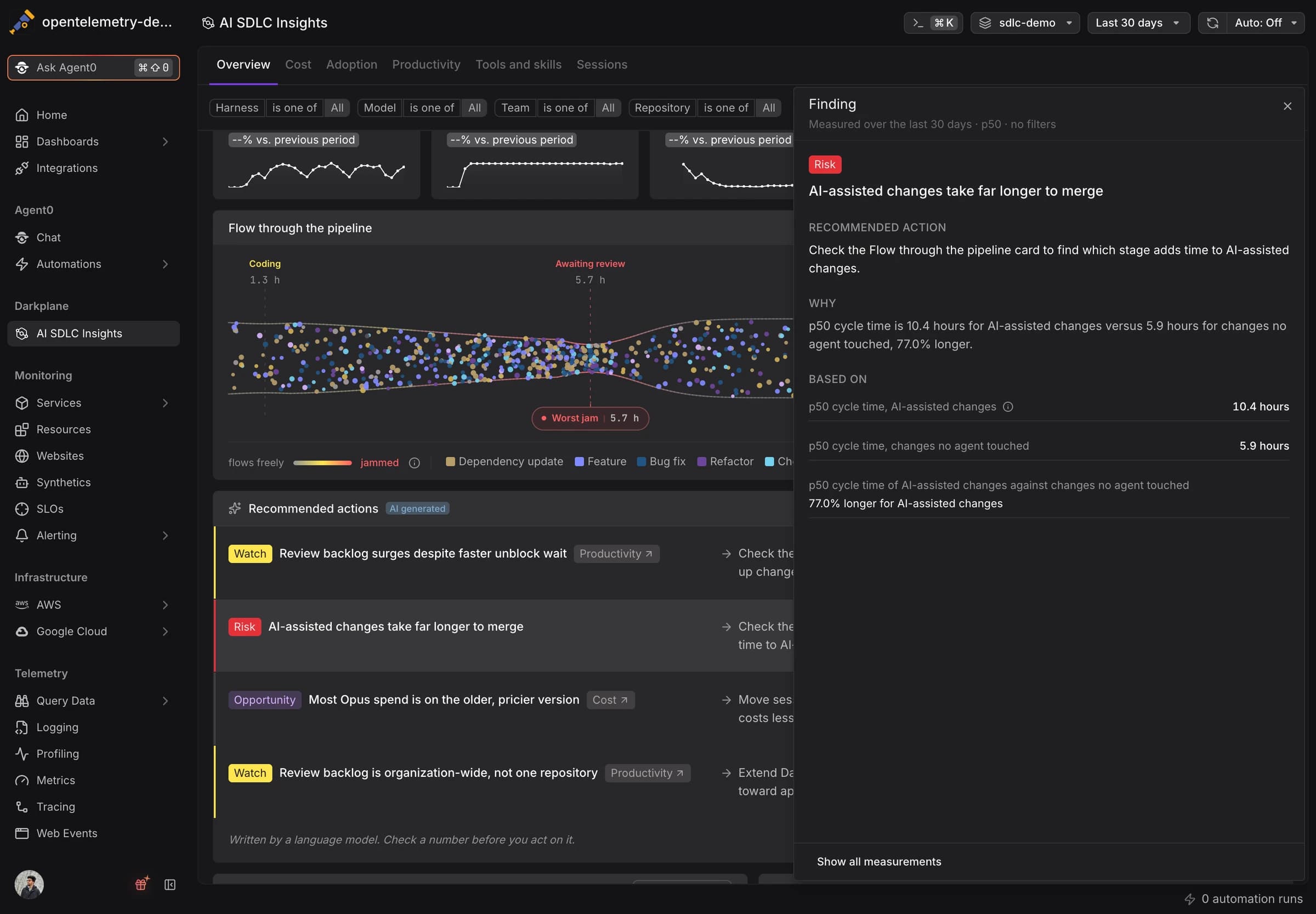This screenshot has height=914, width=1316.
Task: Click the Worst jam 5.7 h marker
Action: point(590,418)
